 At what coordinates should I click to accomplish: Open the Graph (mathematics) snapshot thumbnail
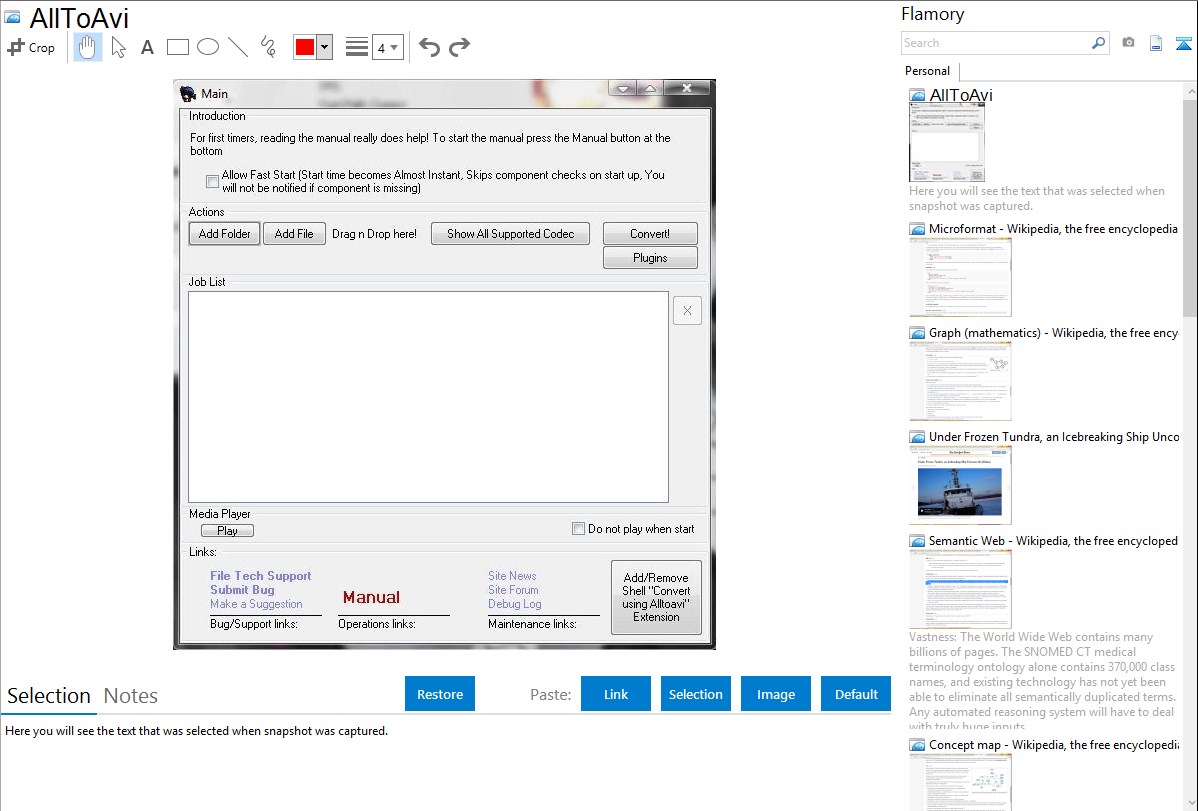(x=960, y=381)
